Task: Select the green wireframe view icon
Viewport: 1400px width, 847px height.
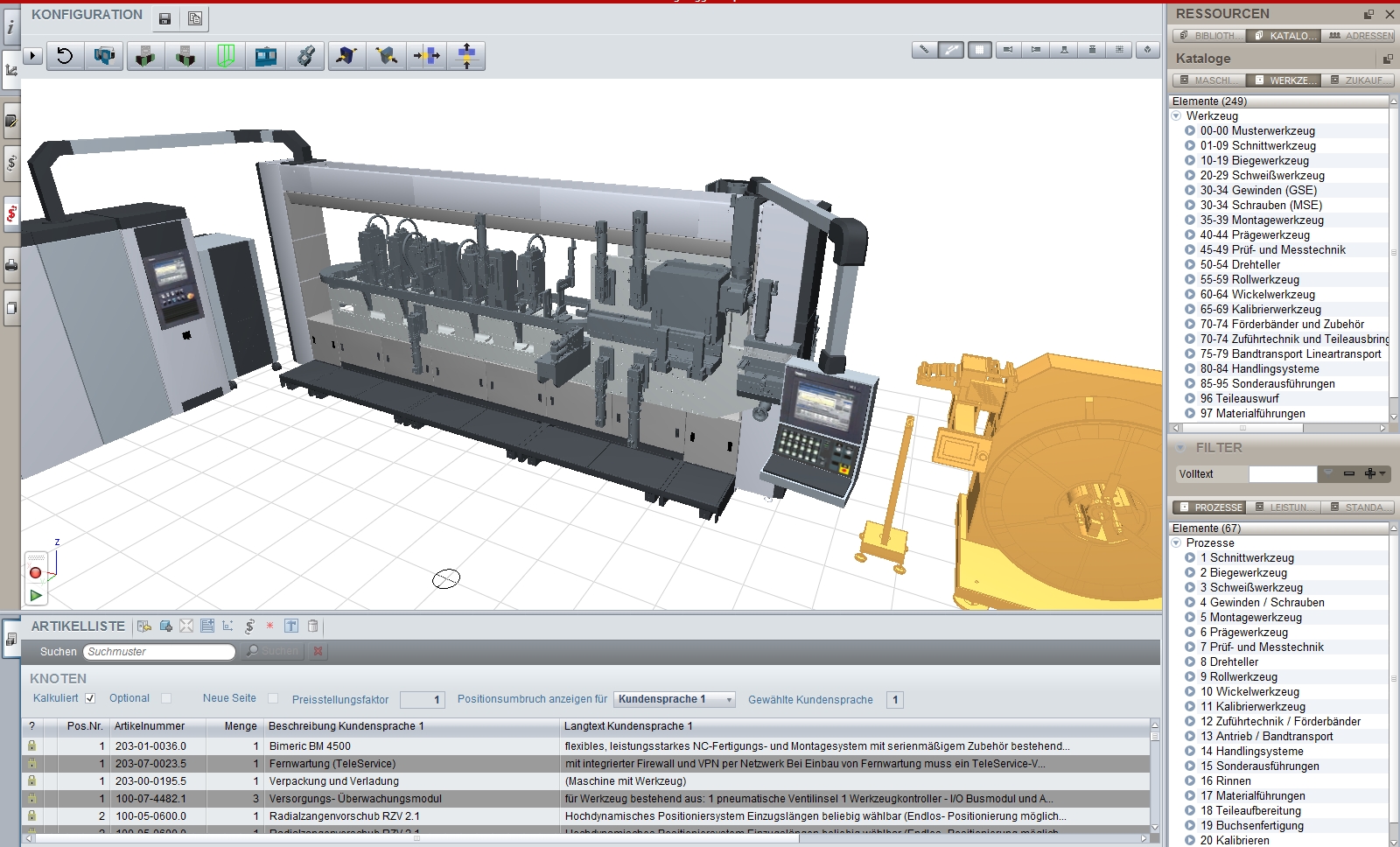Action: pyautogui.click(x=226, y=56)
